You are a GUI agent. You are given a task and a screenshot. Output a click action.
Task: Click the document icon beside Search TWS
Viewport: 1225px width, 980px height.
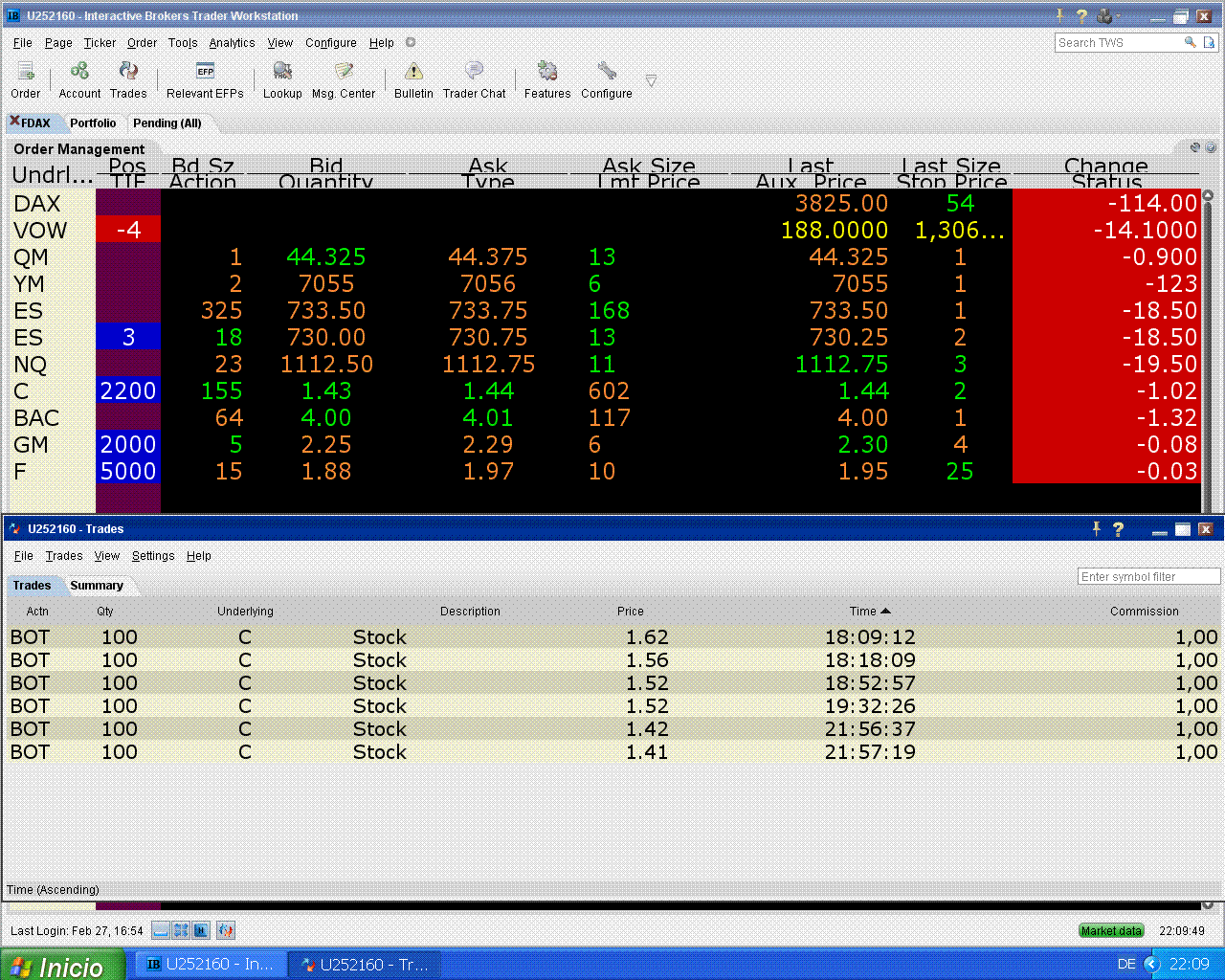pos(1210,42)
